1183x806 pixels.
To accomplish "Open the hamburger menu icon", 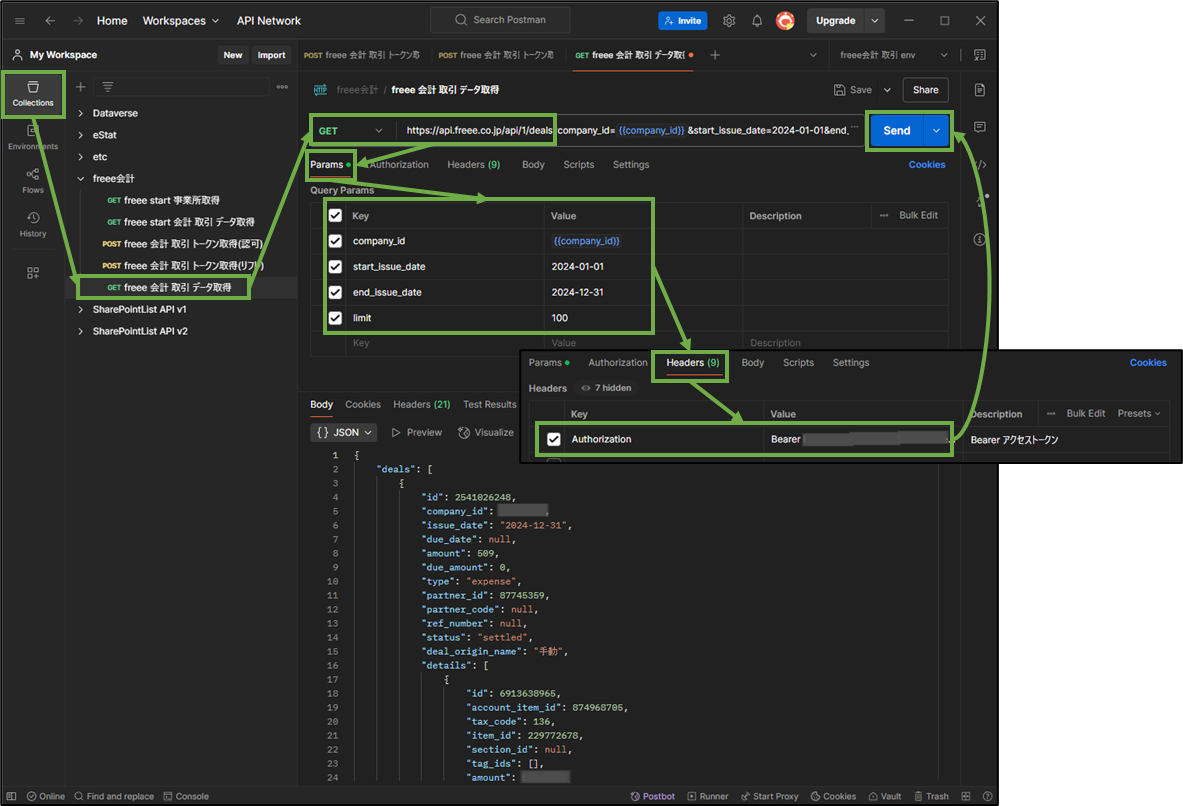I will click(20, 20).
